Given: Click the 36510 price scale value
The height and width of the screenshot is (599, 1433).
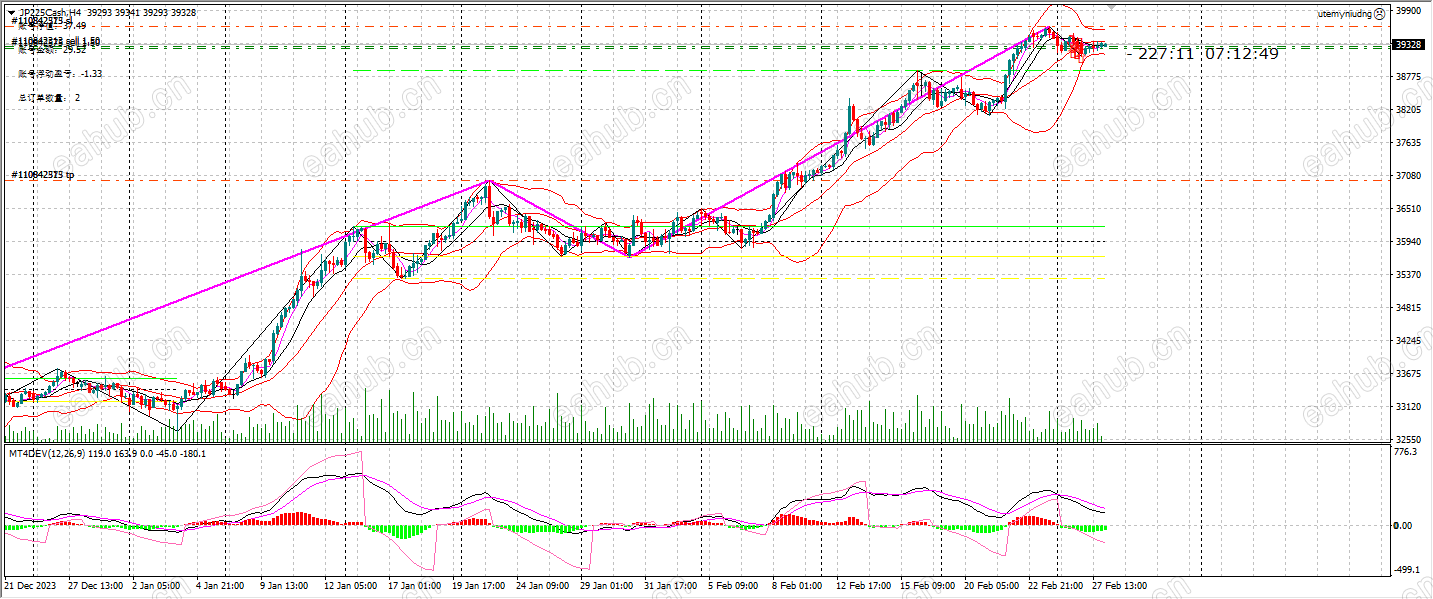Looking at the screenshot, I should (1408, 208).
